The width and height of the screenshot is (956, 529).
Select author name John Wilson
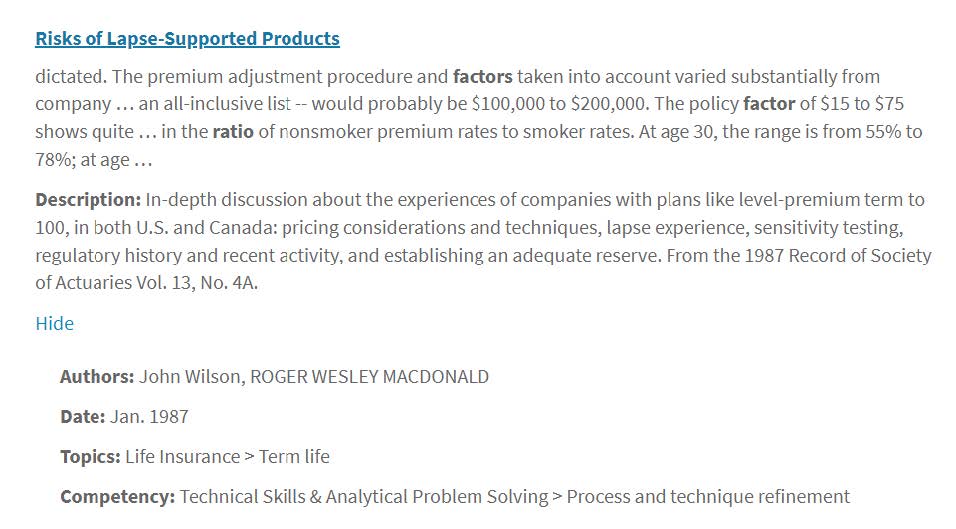[190, 377]
